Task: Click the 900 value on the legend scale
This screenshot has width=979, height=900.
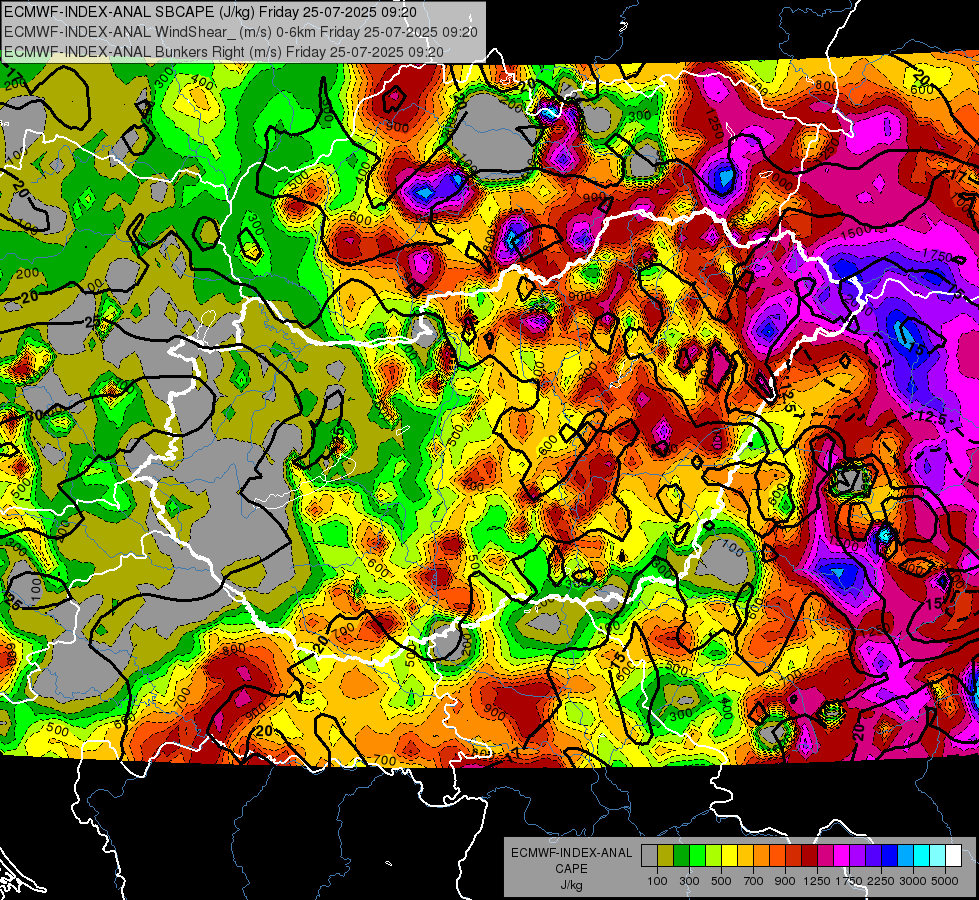Action: pyautogui.click(x=785, y=881)
